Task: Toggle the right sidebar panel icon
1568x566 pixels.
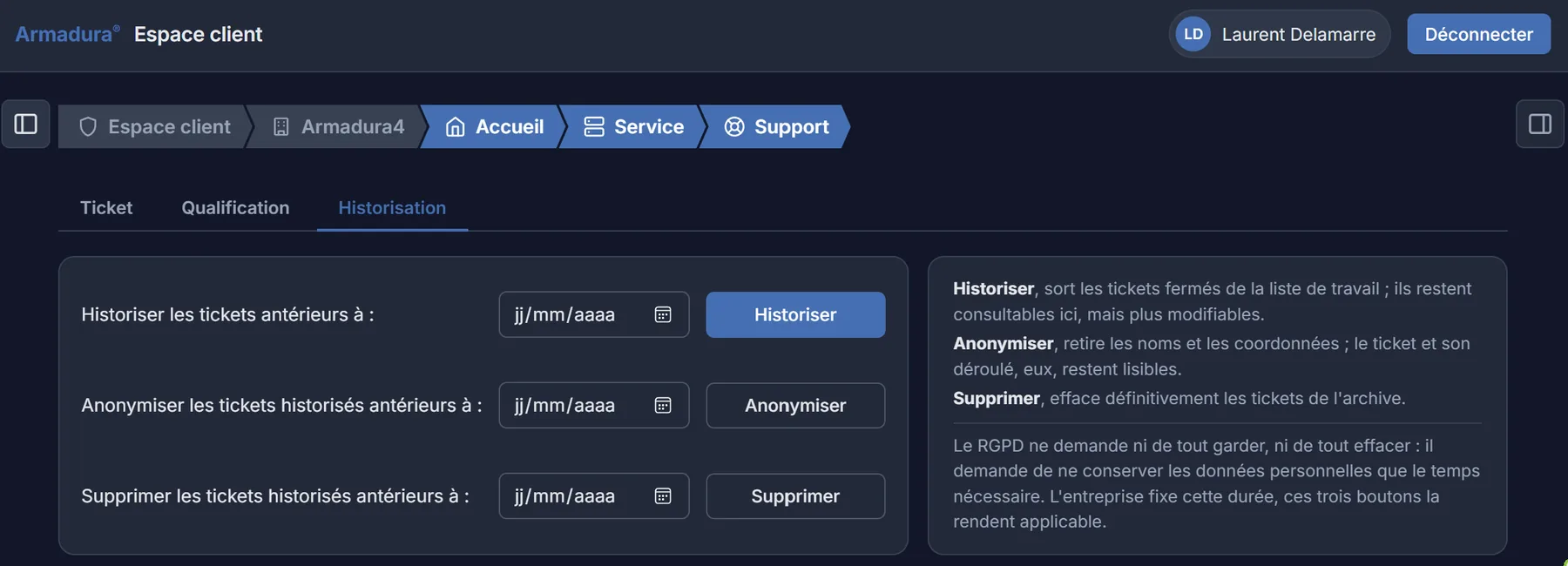Action: 1540,125
